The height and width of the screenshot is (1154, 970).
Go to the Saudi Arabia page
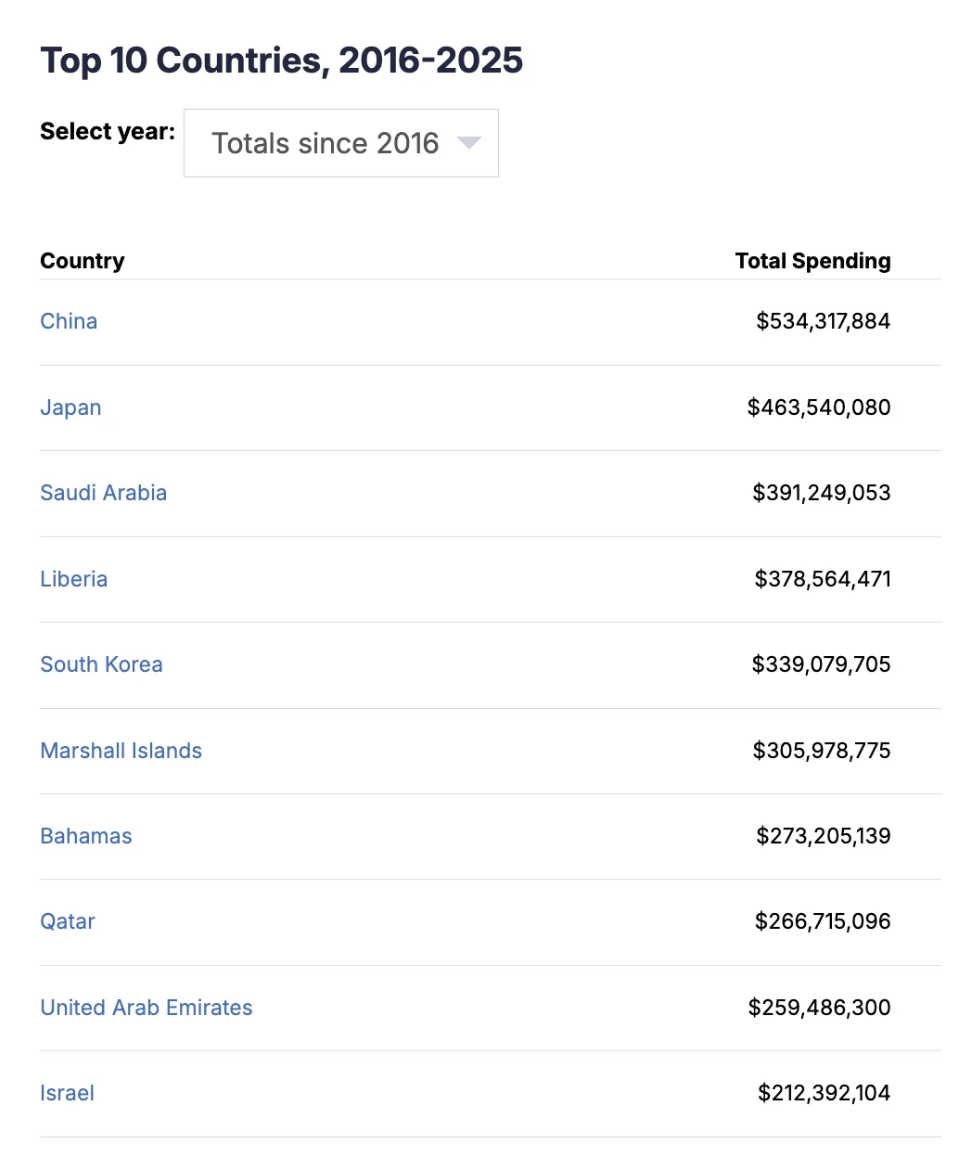(x=103, y=493)
